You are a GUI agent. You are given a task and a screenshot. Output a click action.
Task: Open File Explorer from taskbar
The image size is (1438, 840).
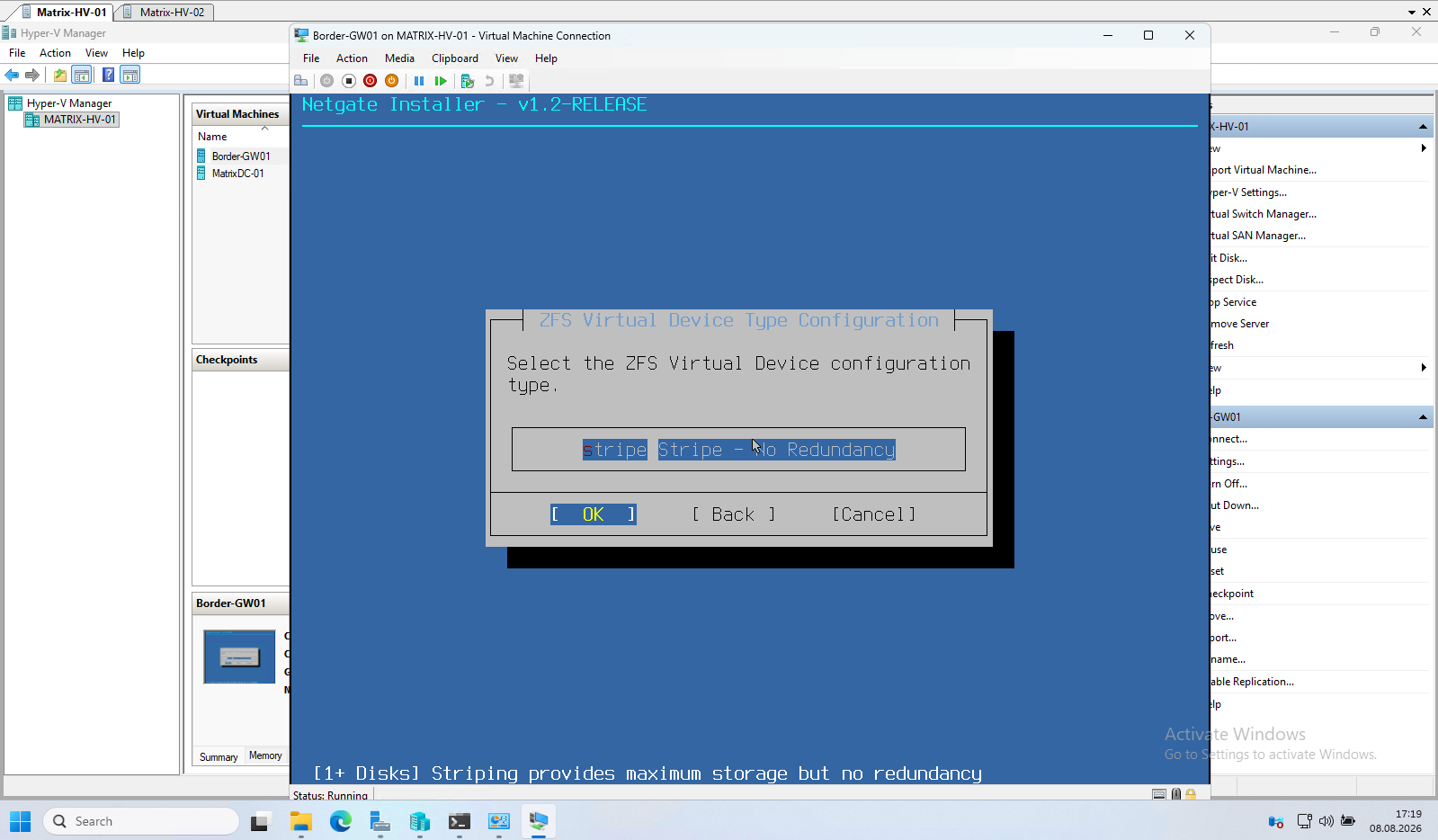tap(300, 821)
